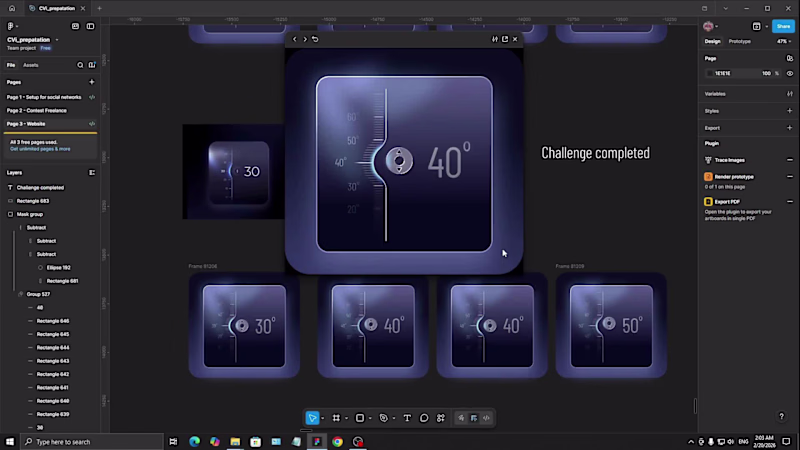Image resolution: width=800 pixels, height=450 pixels.
Task: Open preview in a new window
Action: pyautogui.click(x=505, y=39)
